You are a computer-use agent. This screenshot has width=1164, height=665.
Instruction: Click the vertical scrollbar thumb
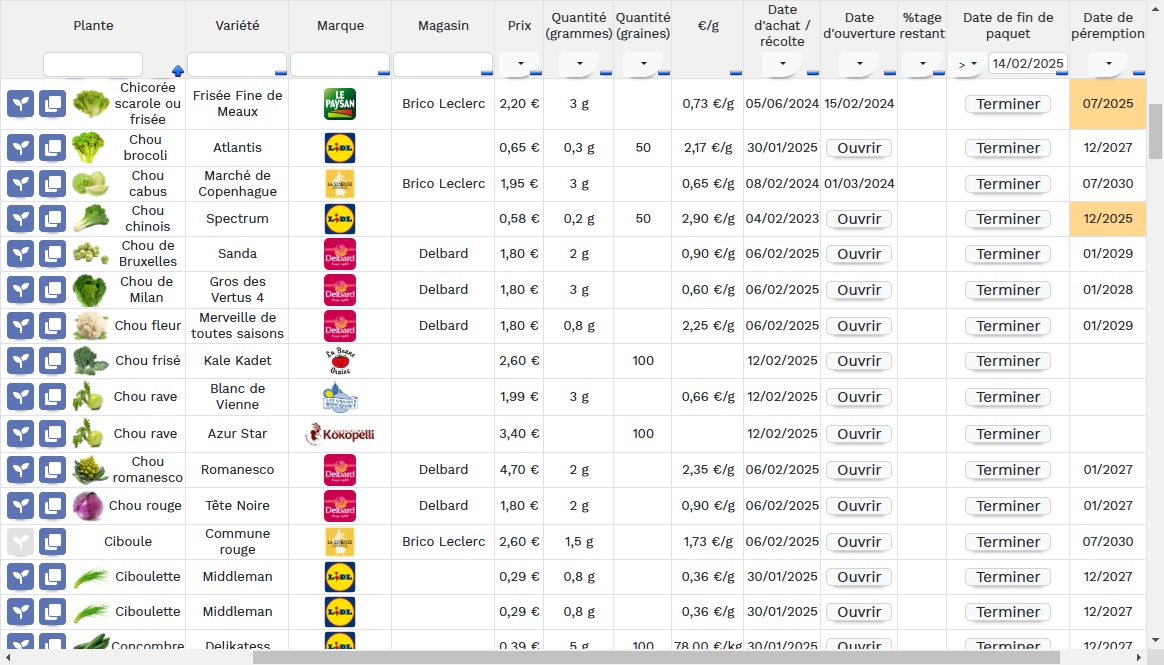coord(1155,131)
